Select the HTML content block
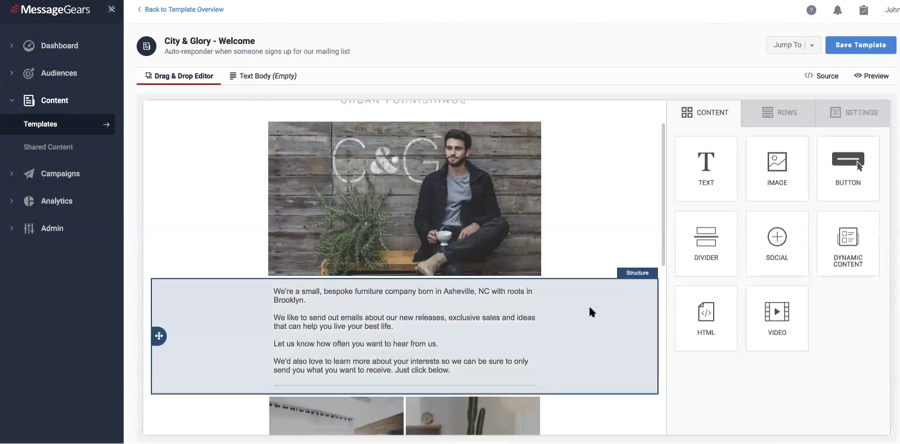900x444 pixels. click(706, 318)
